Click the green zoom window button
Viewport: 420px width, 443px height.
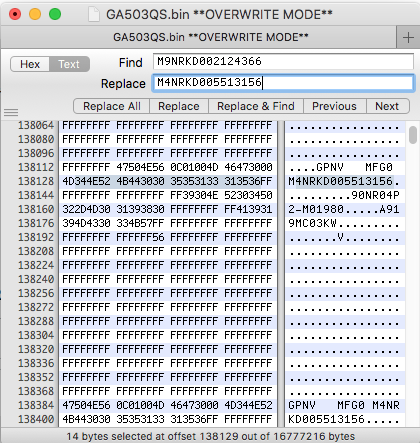click(x=55, y=14)
